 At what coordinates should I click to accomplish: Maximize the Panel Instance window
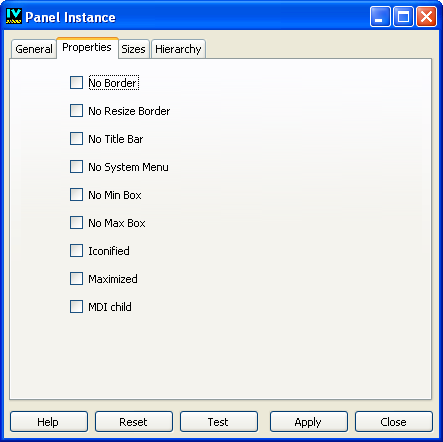pos(403,16)
